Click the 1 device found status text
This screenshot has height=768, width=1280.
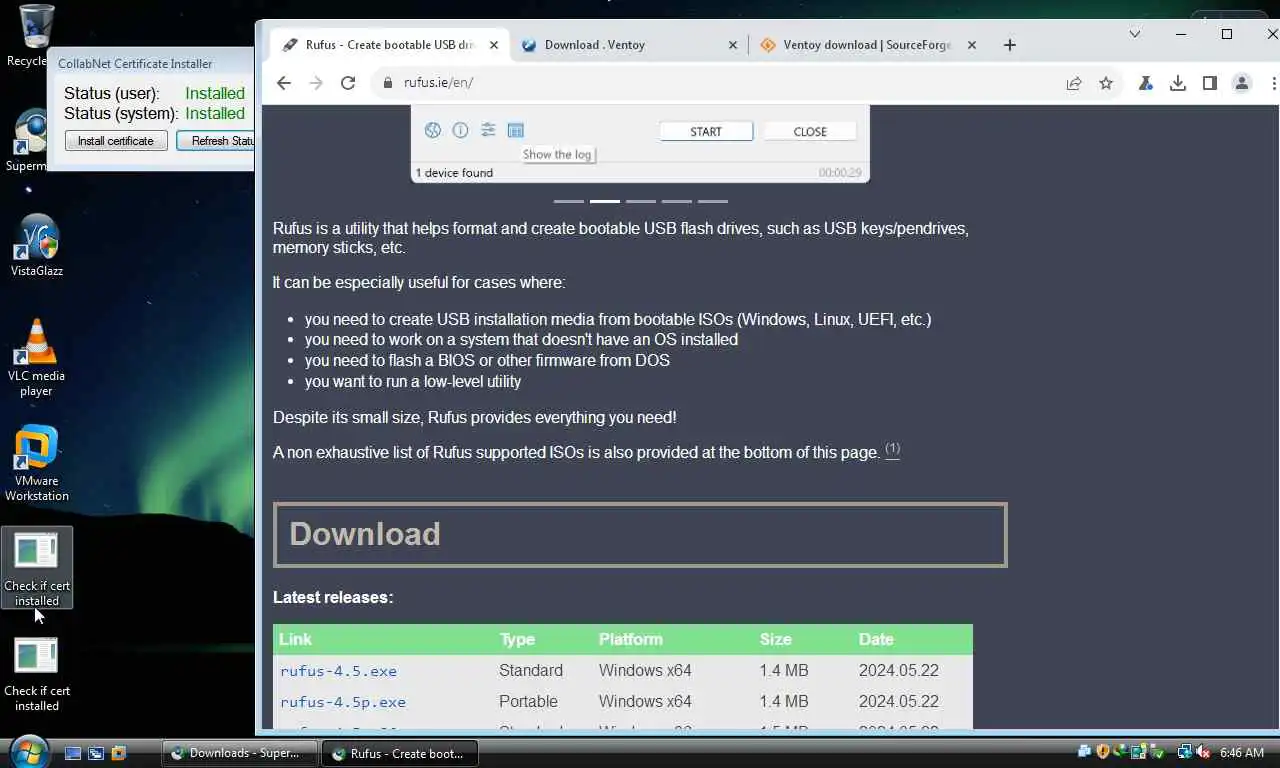coord(454,173)
